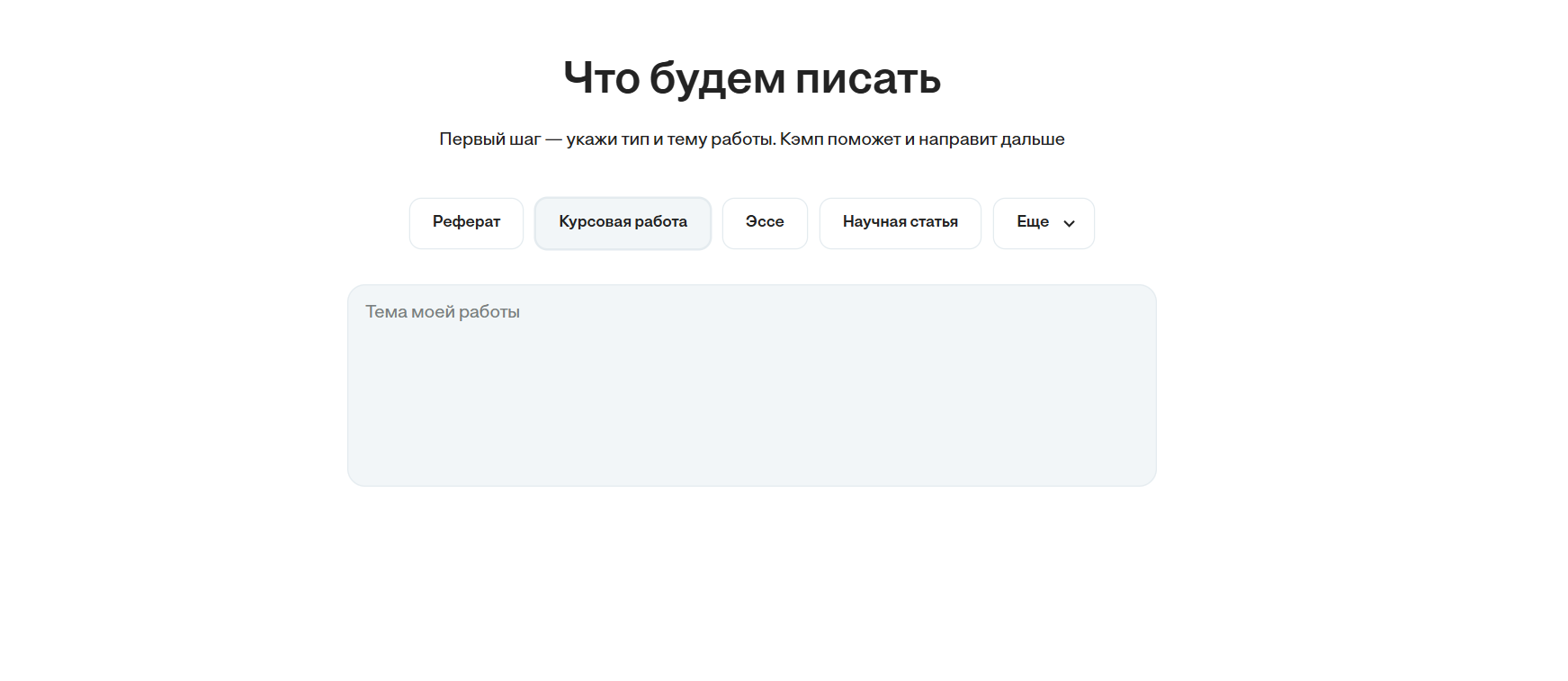Viewport: 1568px width, 681px height.
Task: Click the Еще label text
Action: click(1033, 222)
